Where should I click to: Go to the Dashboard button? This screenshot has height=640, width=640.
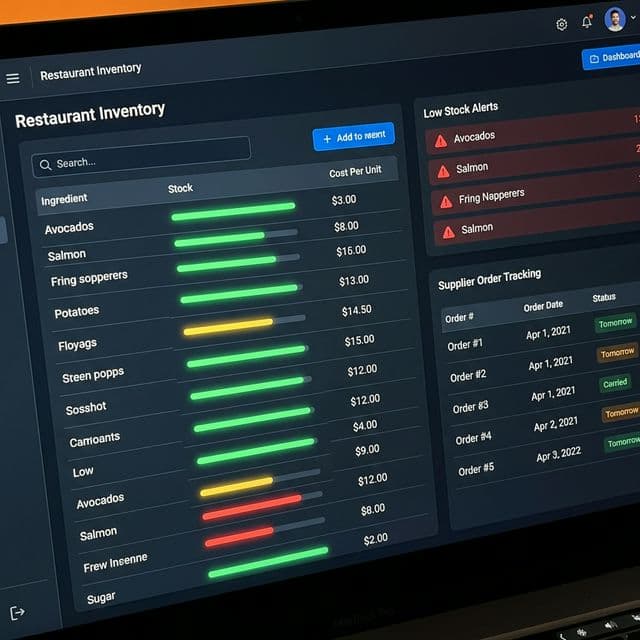tap(611, 58)
